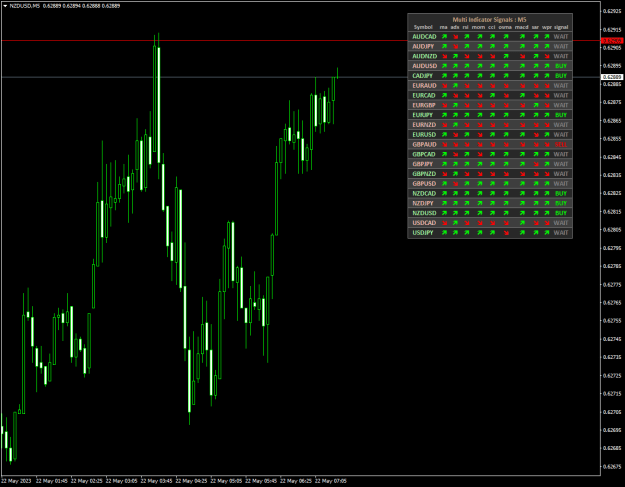Click the current price tag 0.62889 on axis
This screenshot has width=625, height=487.
point(612,77)
